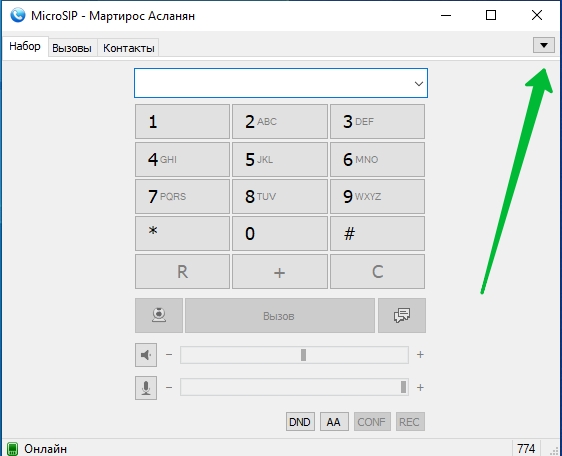Click the Вызов call button
Viewport: 562px width, 456px height.
280,315
